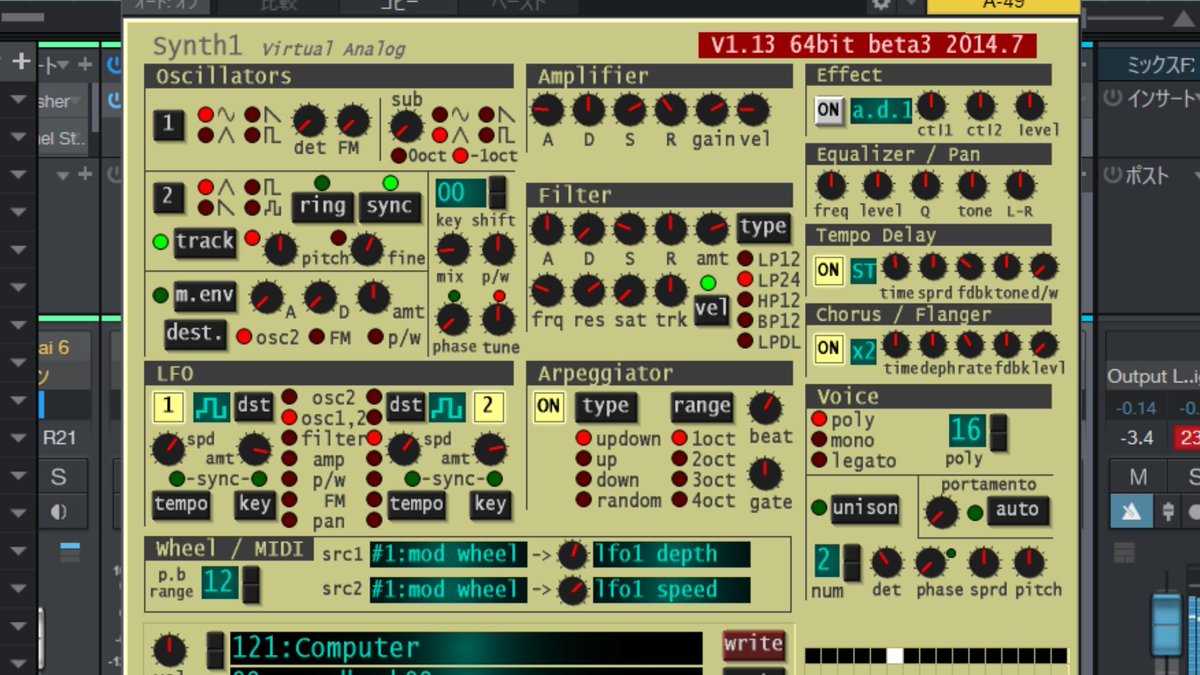Toggle the filter vel button
The image size is (1200, 675).
click(x=711, y=309)
